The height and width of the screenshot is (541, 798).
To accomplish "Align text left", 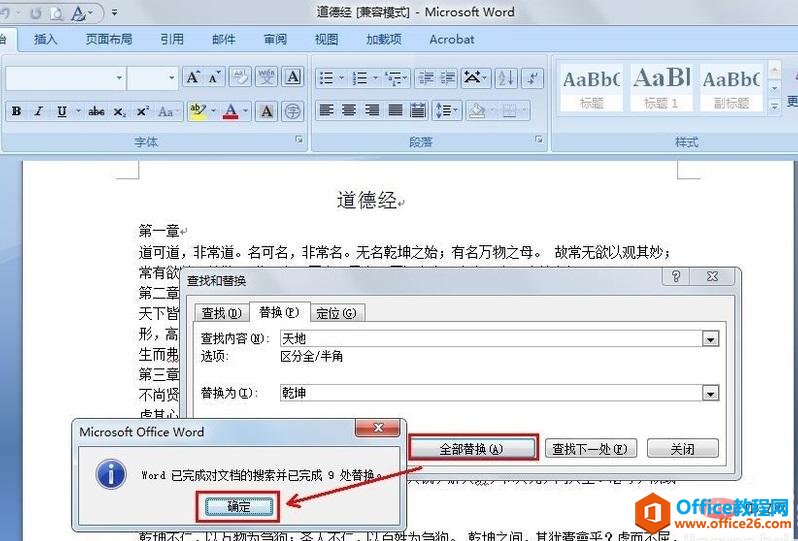I will [326, 110].
